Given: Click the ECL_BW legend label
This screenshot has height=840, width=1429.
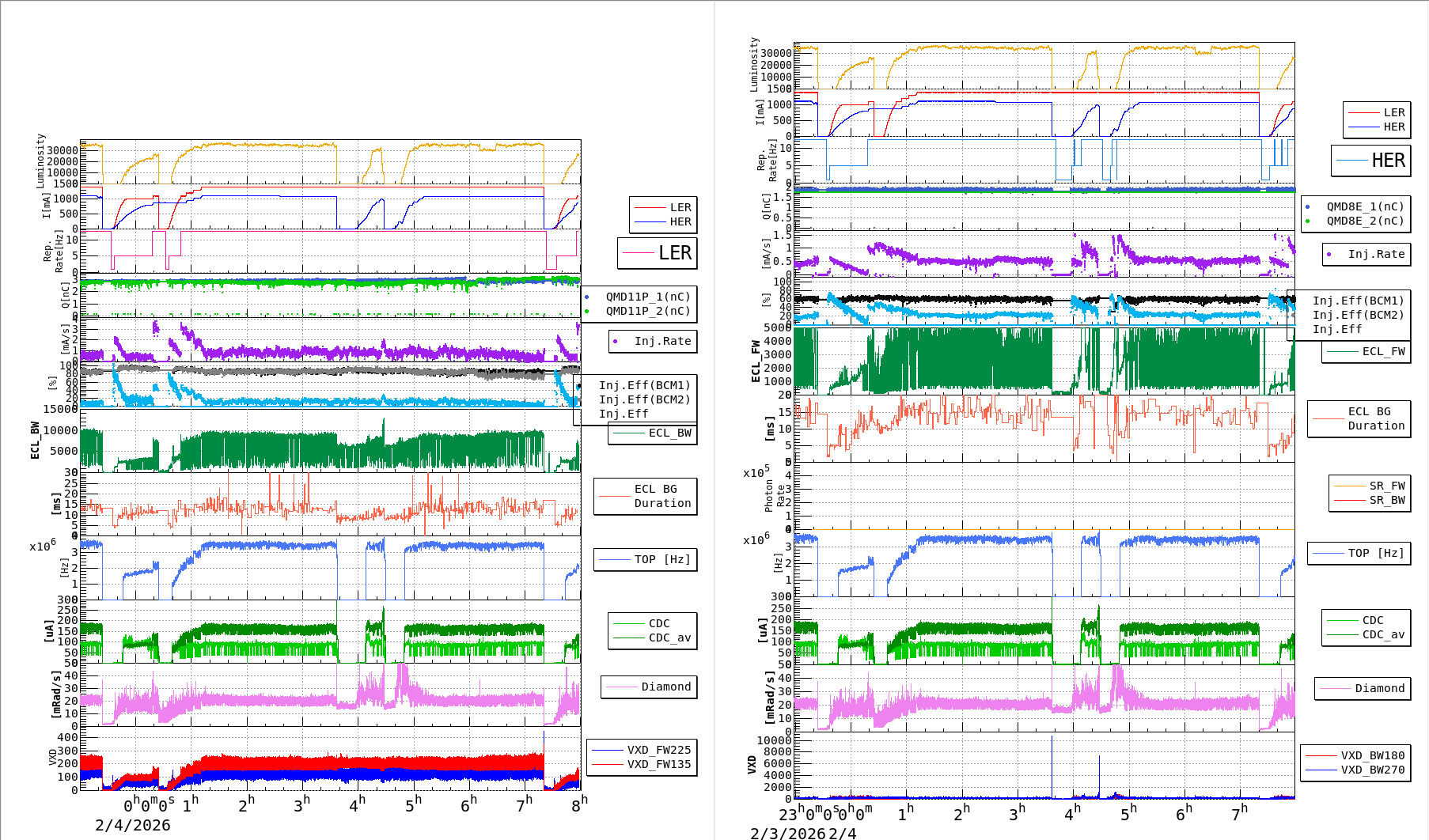Looking at the screenshot, I should tap(669, 433).
